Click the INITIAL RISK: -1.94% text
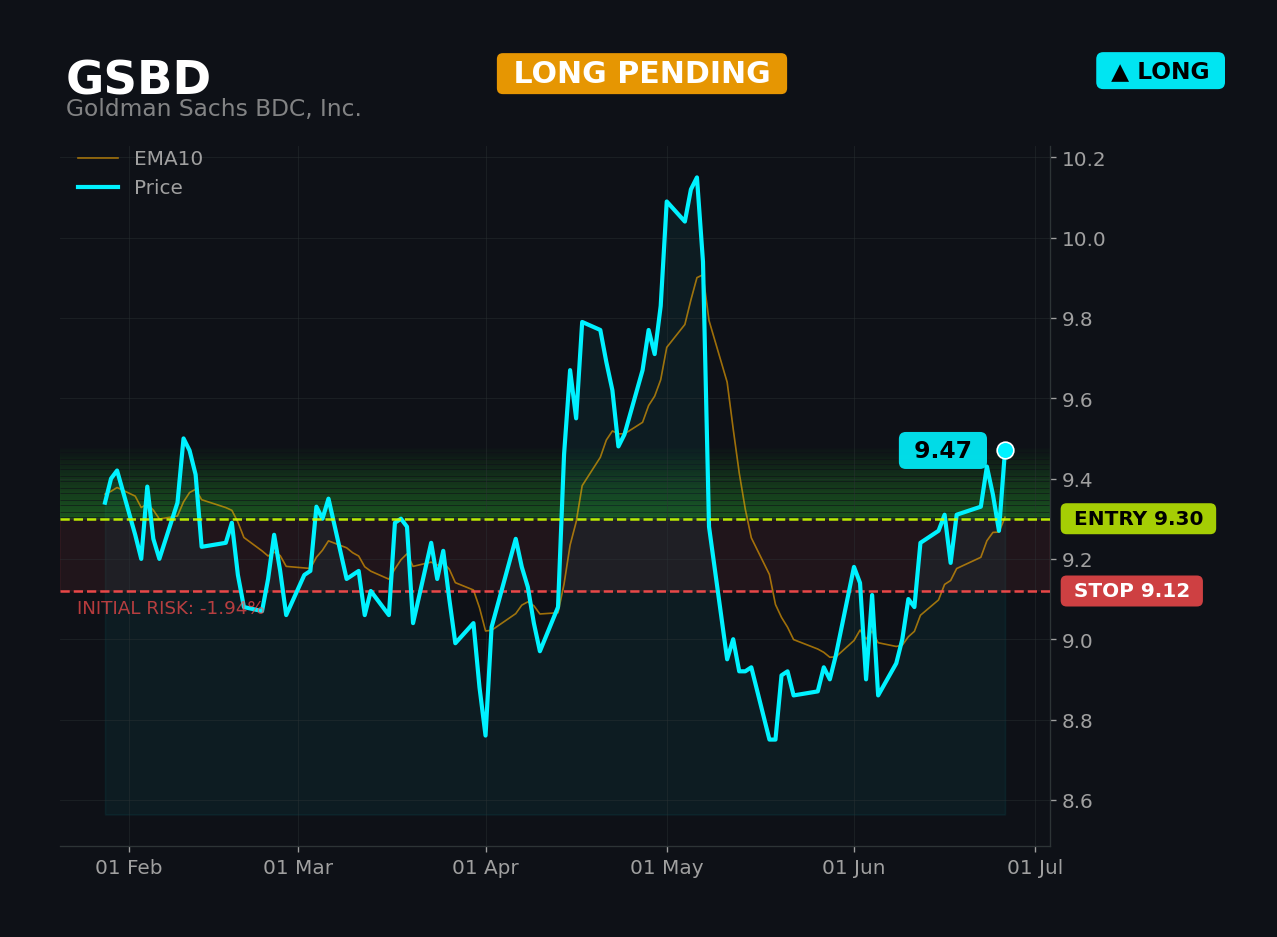The width and height of the screenshot is (1277, 937). coord(170,608)
